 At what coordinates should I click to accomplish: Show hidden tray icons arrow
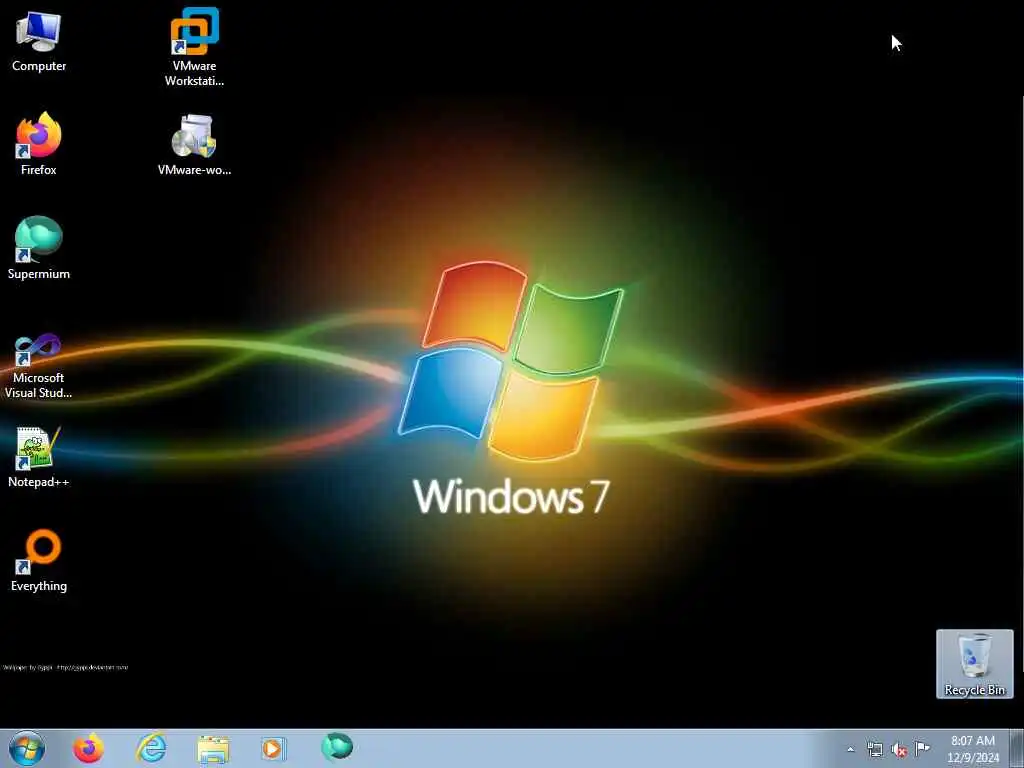pyautogui.click(x=850, y=750)
